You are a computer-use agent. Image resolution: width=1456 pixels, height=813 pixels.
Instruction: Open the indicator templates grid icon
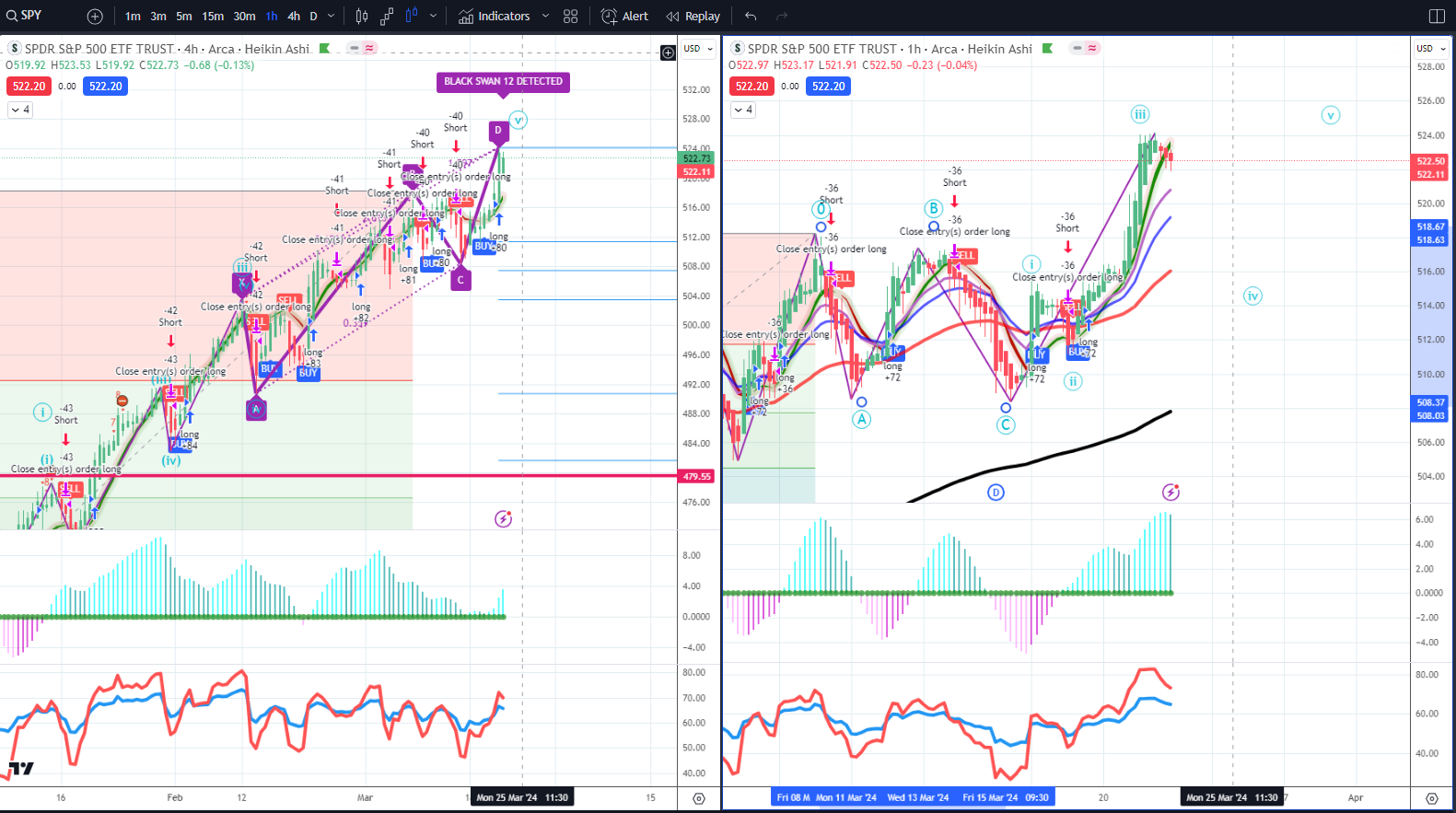point(571,17)
